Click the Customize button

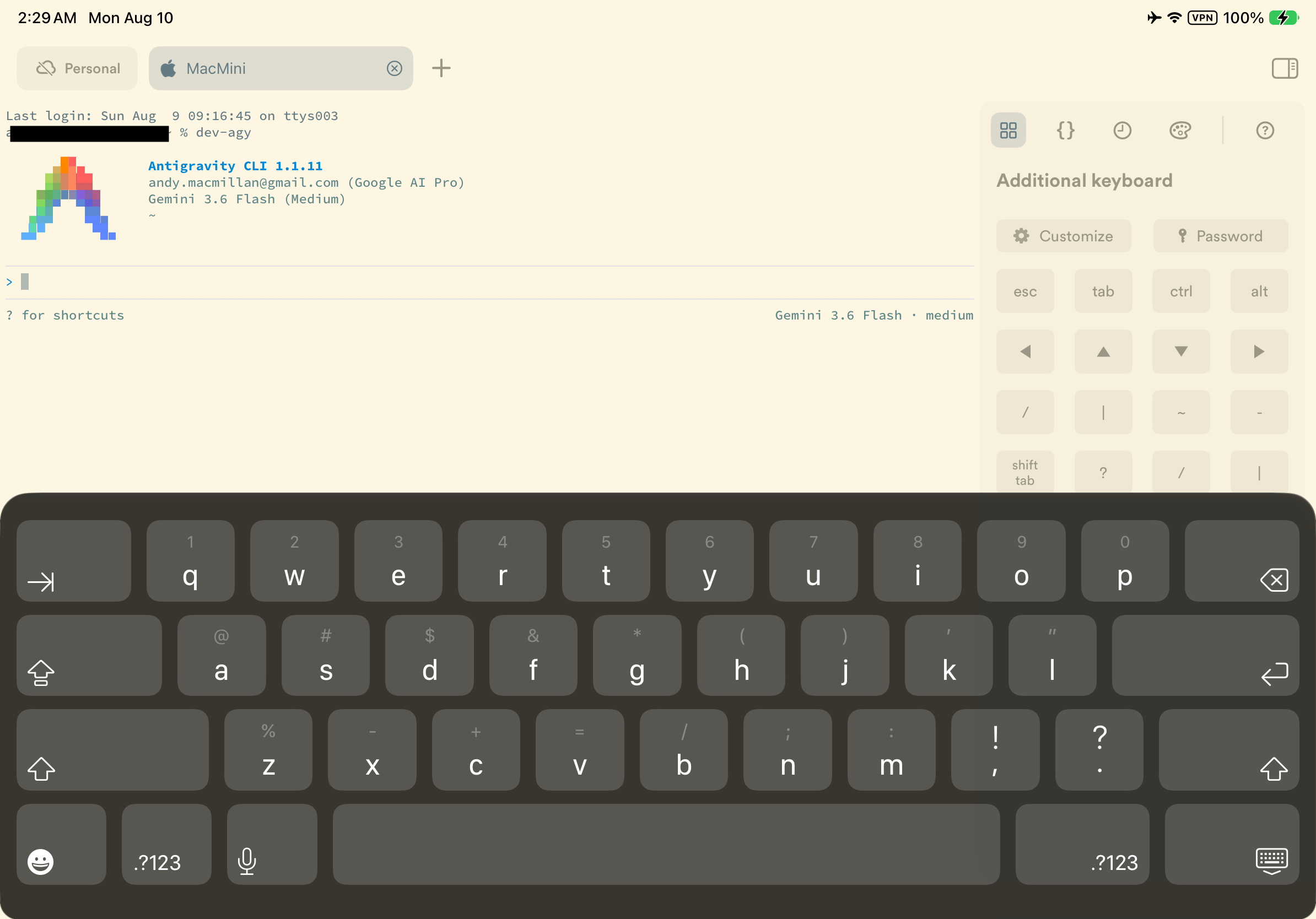[x=1064, y=236]
